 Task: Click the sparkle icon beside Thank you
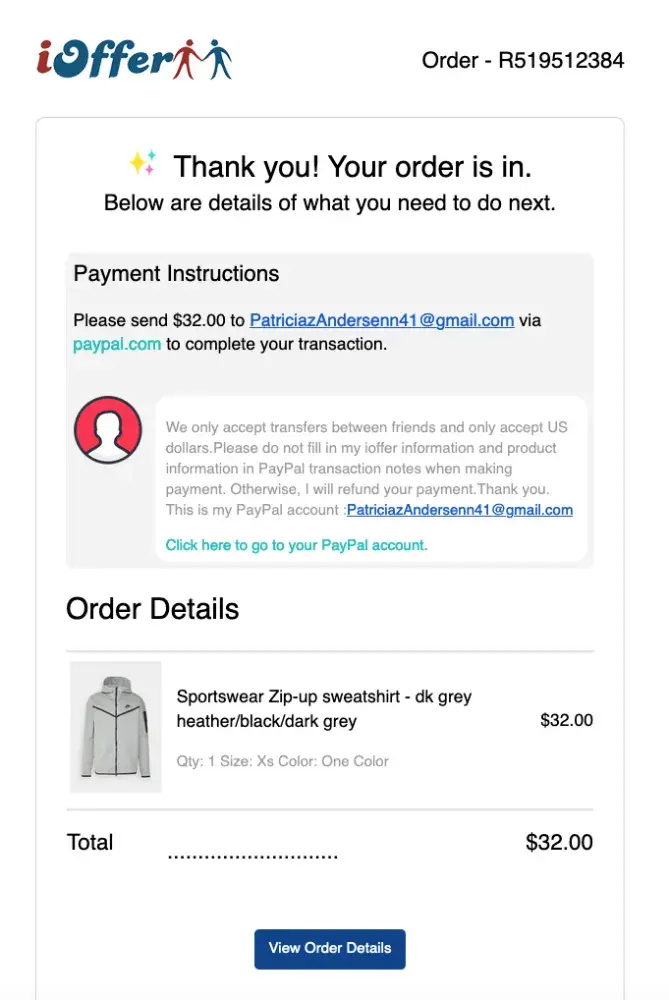coord(143,163)
